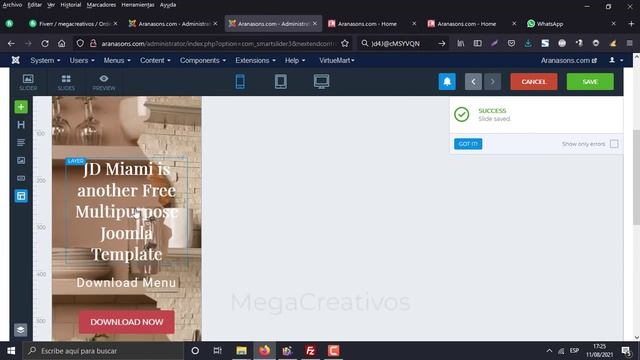This screenshot has width=640, height=360.
Task: Open Firefox in the taskbar
Action: point(264,351)
